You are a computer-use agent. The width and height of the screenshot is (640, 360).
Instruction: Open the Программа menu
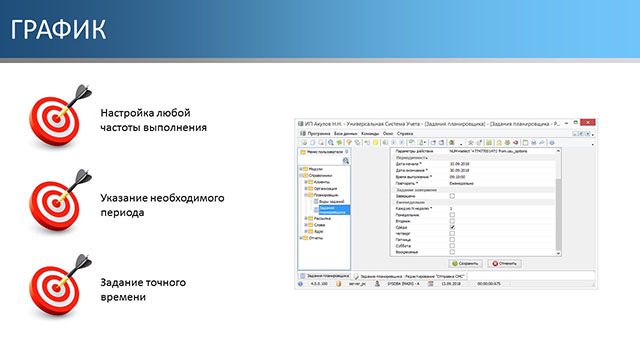pyautogui.click(x=319, y=133)
